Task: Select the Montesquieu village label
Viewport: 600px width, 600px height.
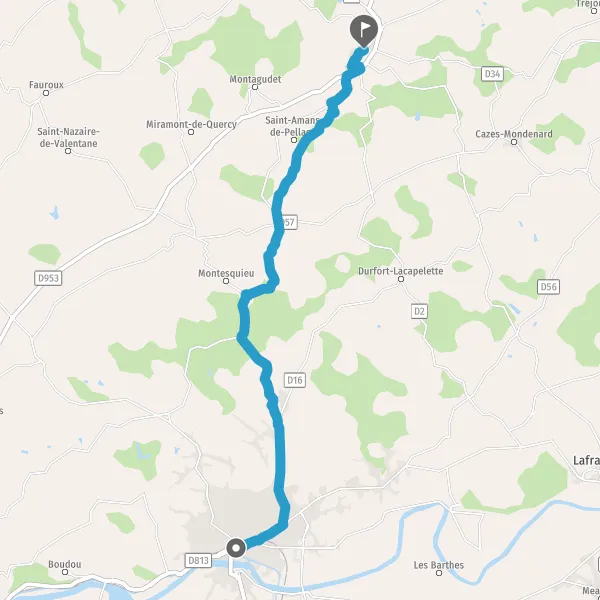Action: (x=226, y=273)
